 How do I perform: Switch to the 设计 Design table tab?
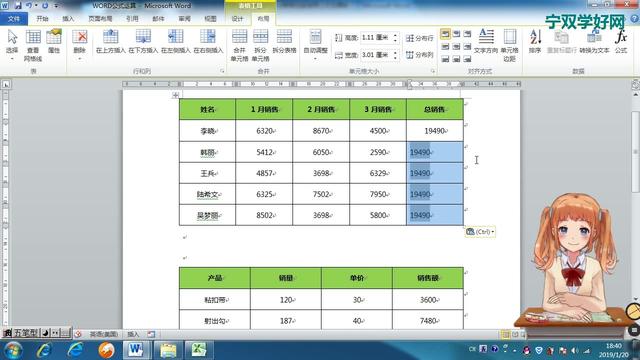[238, 19]
